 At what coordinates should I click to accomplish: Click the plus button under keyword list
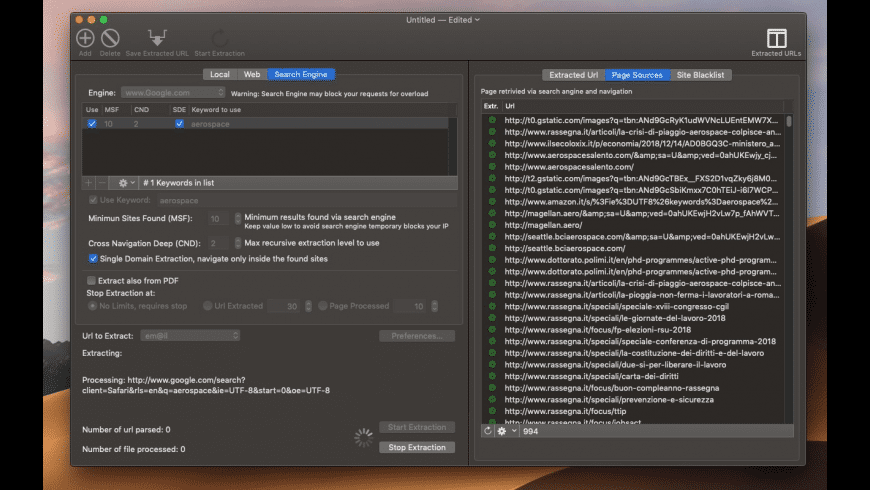point(88,183)
